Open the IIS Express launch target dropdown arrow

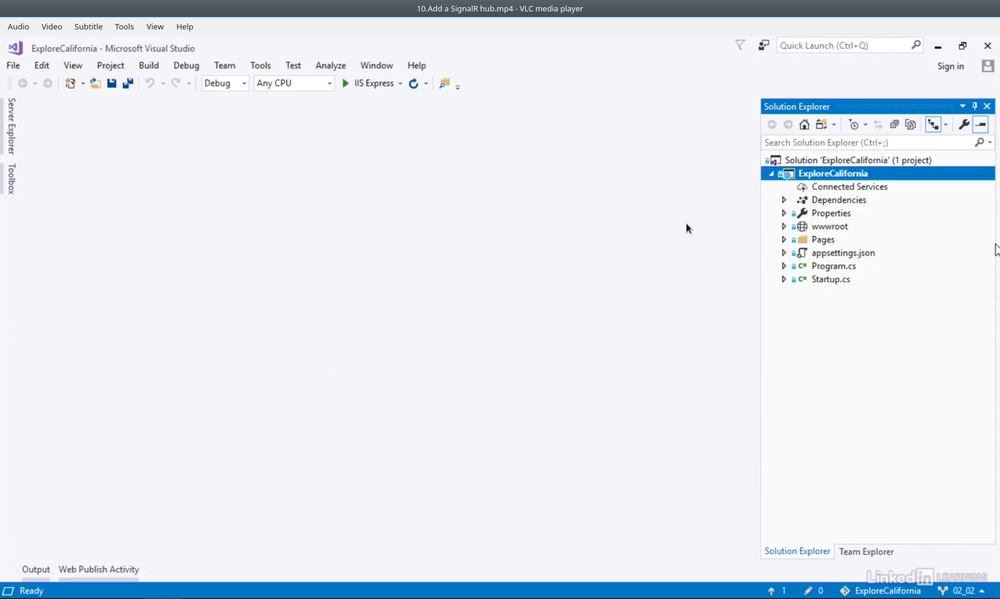coord(400,84)
